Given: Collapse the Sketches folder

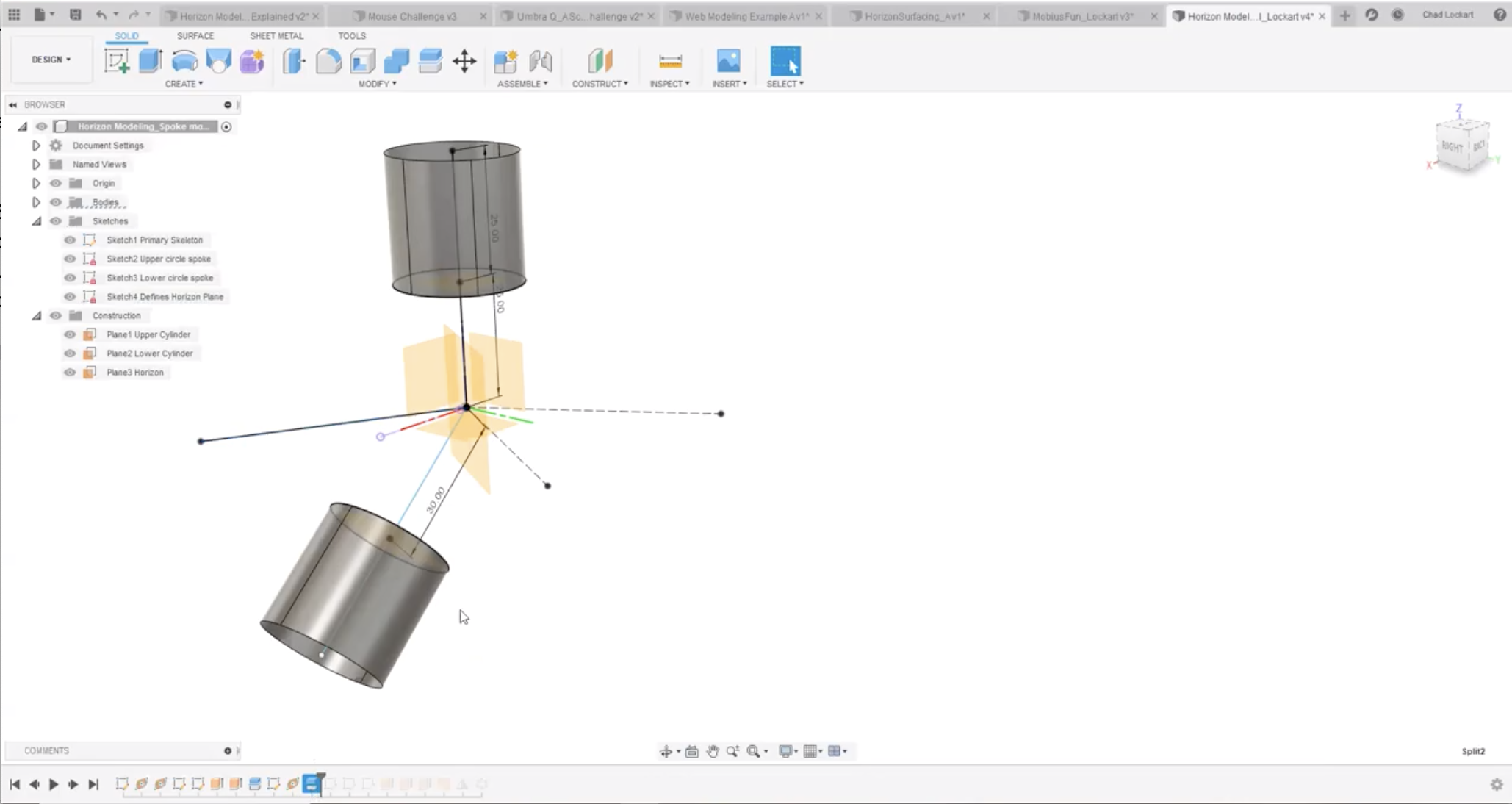Looking at the screenshot, I should (x=36, y=221).
